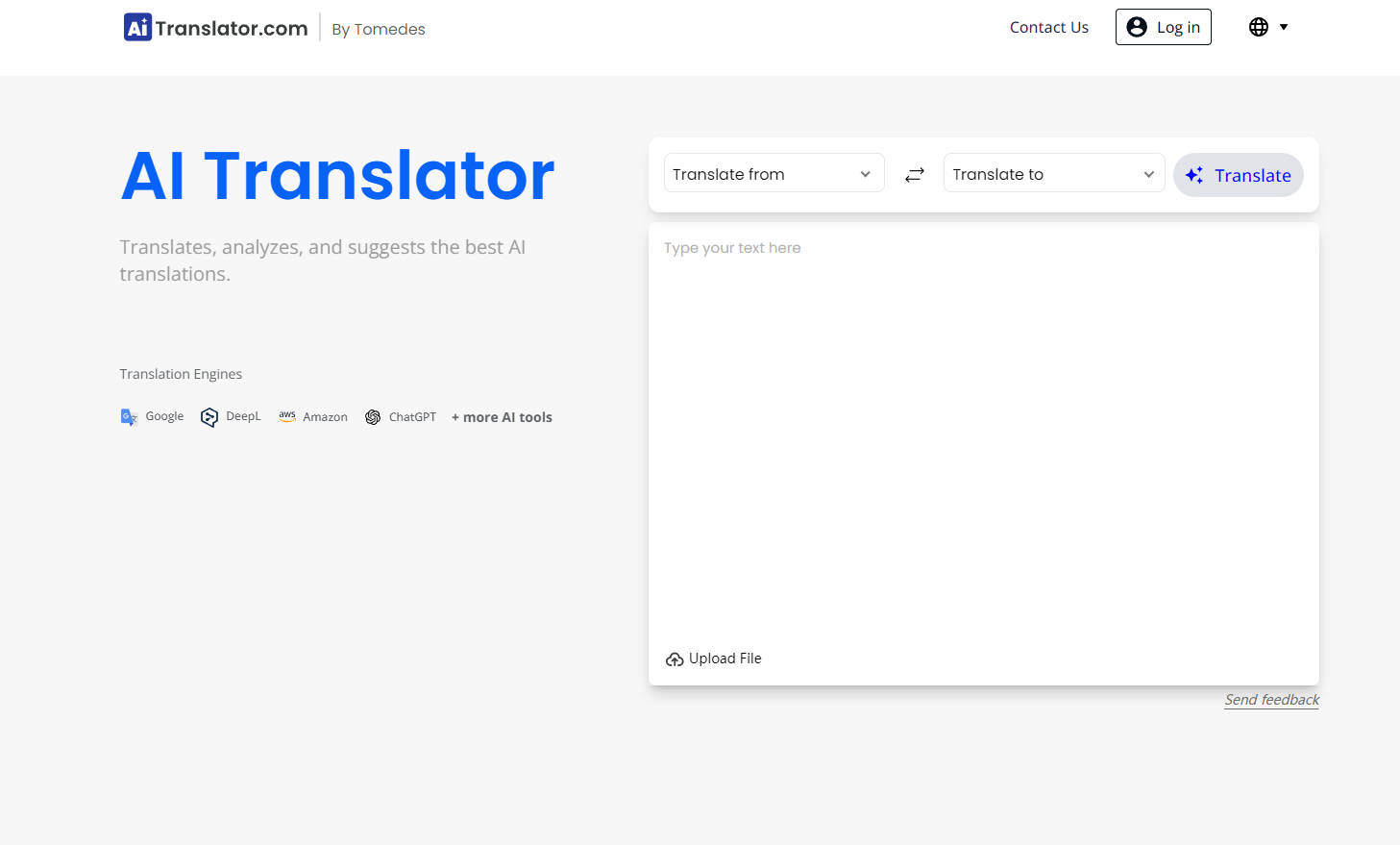The height and width of the screenshot is (845, 1400).
Task: Open the Send feedback link
Action: click(1271, 699)
